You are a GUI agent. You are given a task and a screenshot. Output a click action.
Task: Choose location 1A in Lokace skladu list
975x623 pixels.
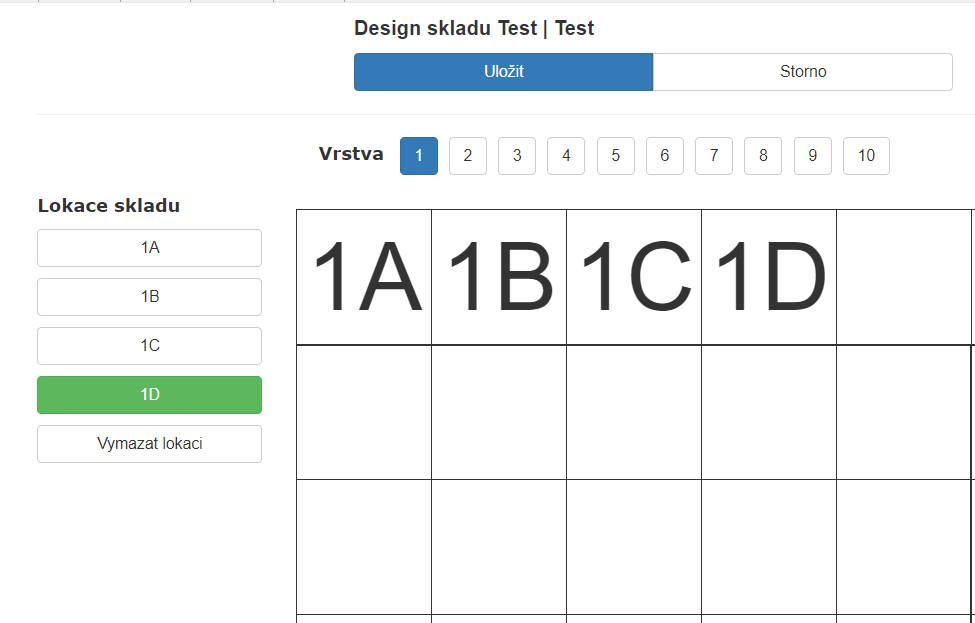click(x=149, y=248)
